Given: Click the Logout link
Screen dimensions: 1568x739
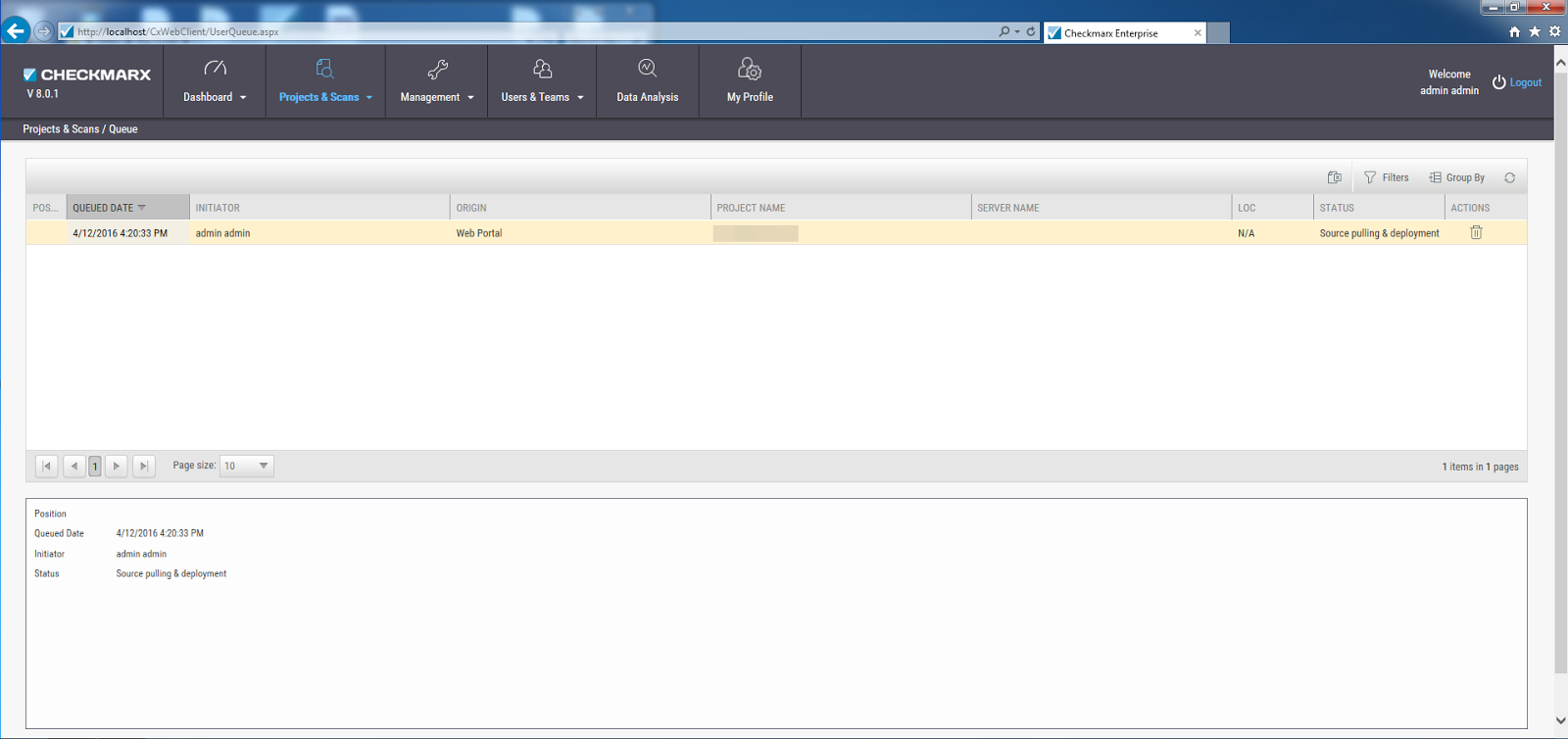Looking at the screenshot, I should 1525,82.
